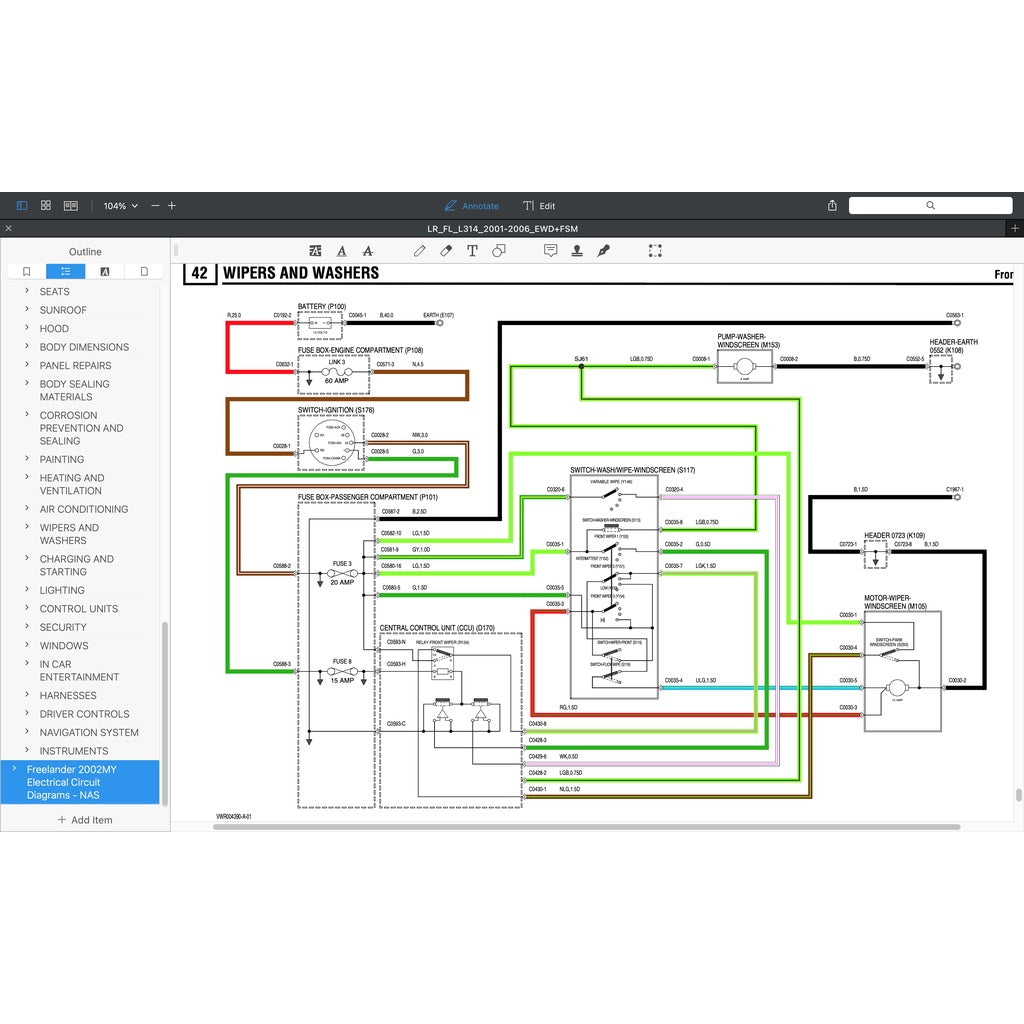Screen dimensions: 1024x1024
Task: Expand the WIPERS AND WASHERS outline item
Action: pyautogui.click(x=27, y=528)
